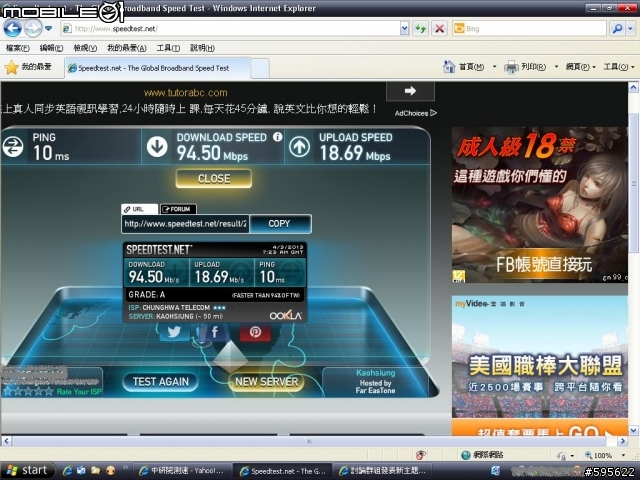Click the horizontal scrollbar right arrow
Viewport: 640px width, 480px height.
click(x=622, y=441)
